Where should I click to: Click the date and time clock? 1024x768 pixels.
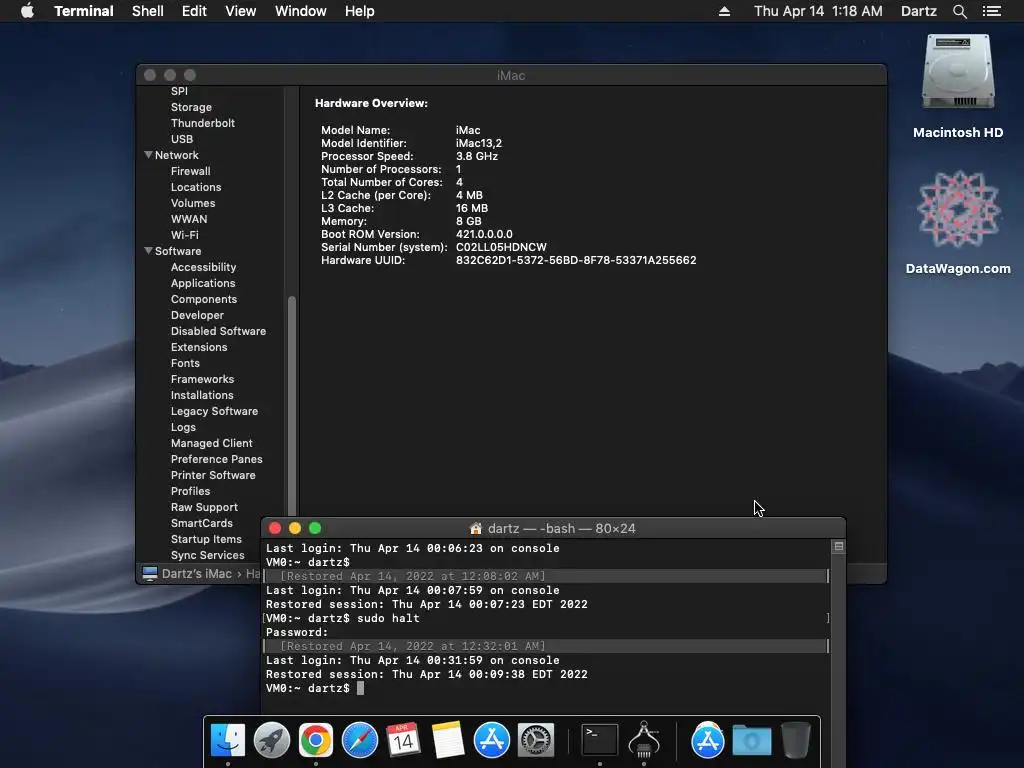[818, 11]
